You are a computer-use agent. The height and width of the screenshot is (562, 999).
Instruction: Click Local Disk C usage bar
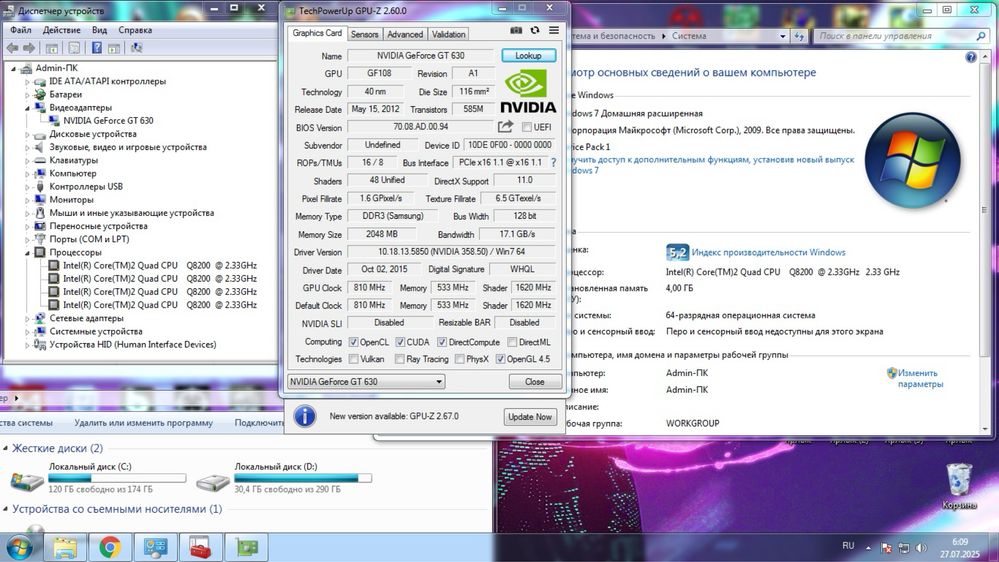[x=117, y=478]
